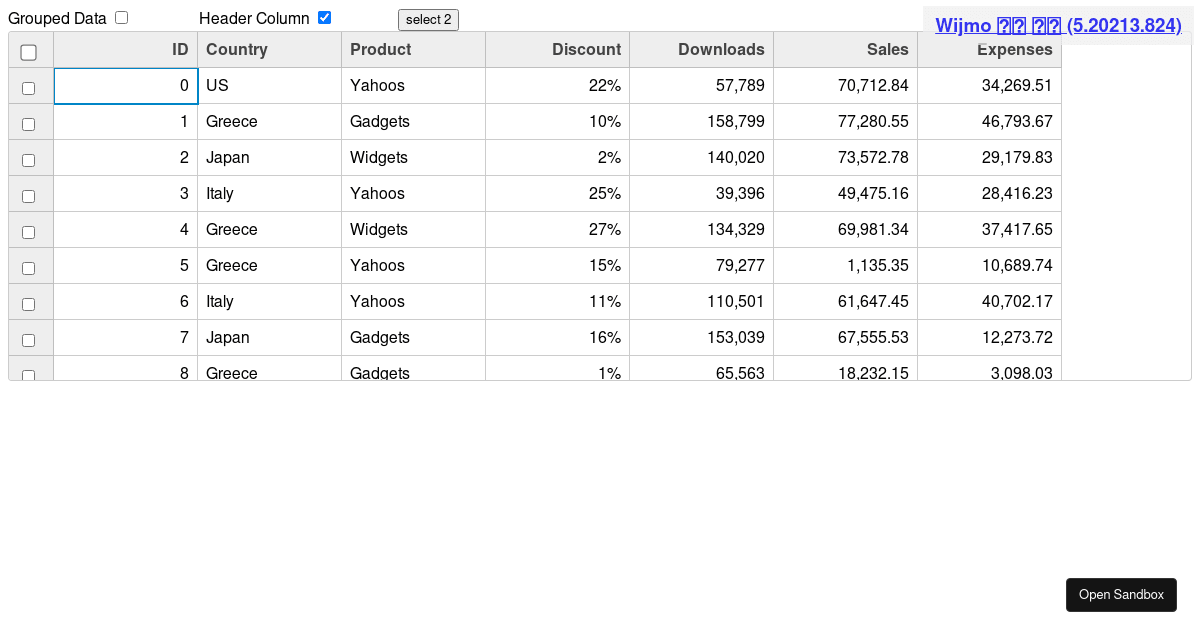
Task: Click the Downloads column header
Action: [701, 50]
